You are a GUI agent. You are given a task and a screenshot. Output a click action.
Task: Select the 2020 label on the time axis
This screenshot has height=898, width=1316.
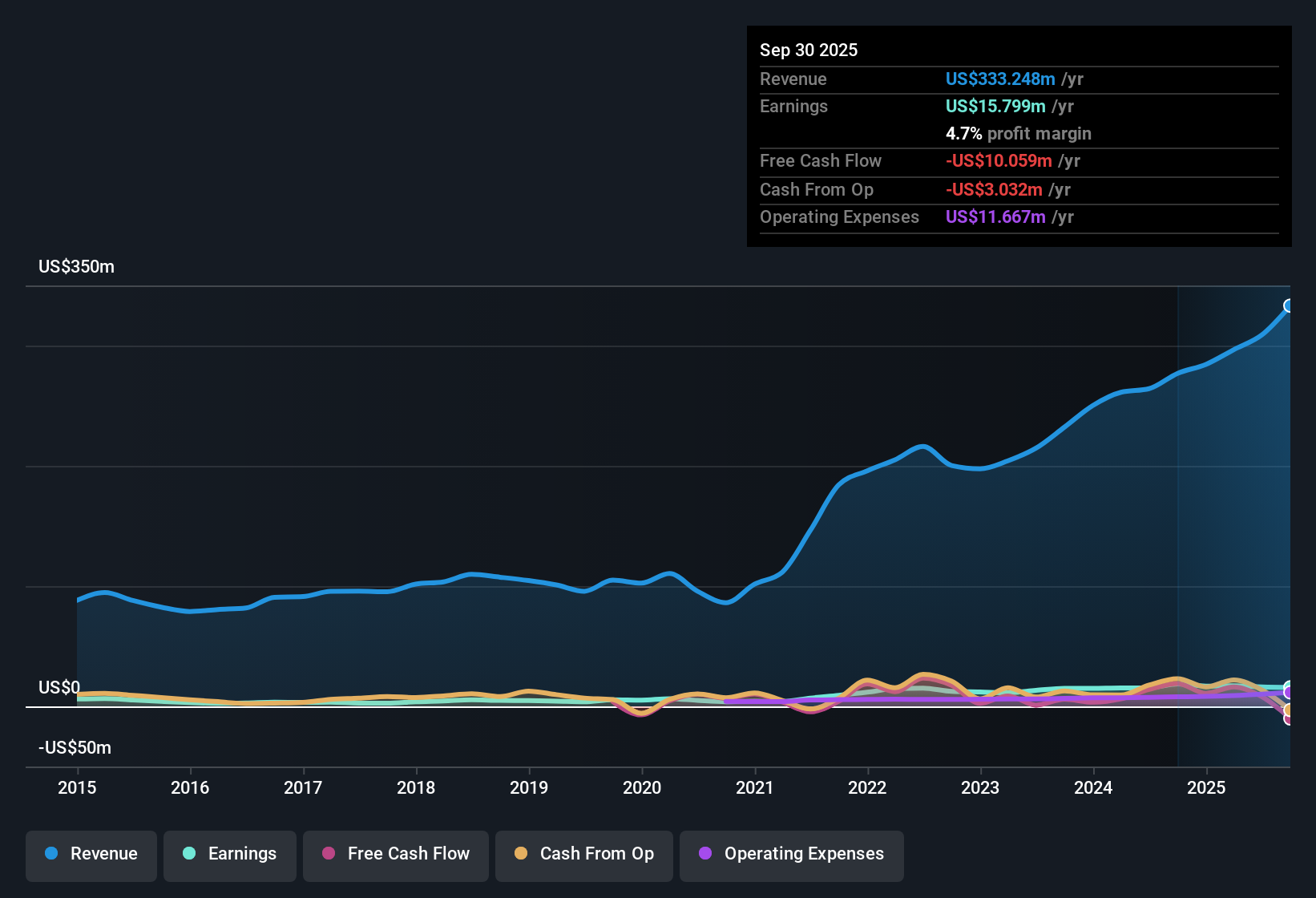point(642,788)
